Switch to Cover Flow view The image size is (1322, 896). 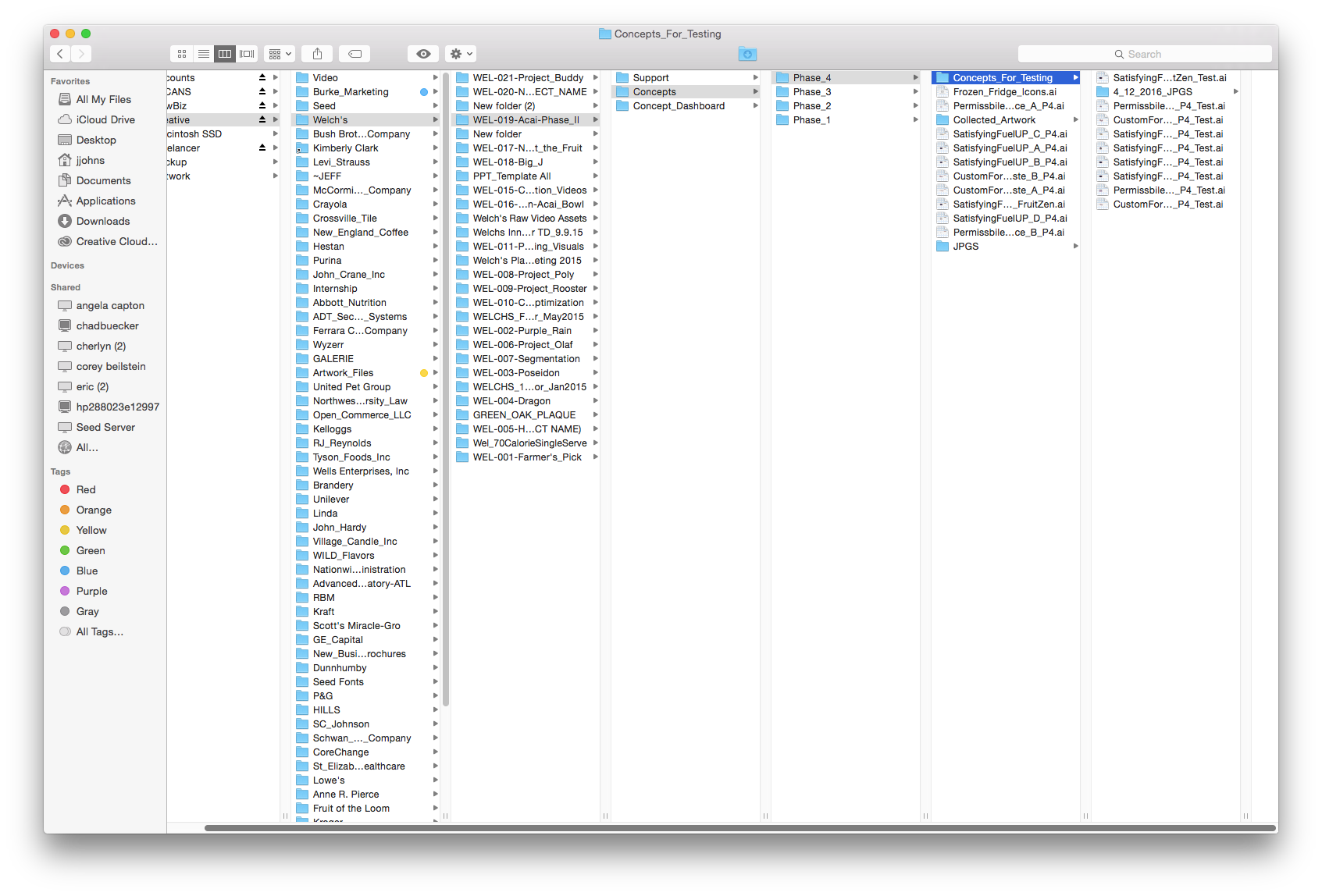click(x=248, y=54)
